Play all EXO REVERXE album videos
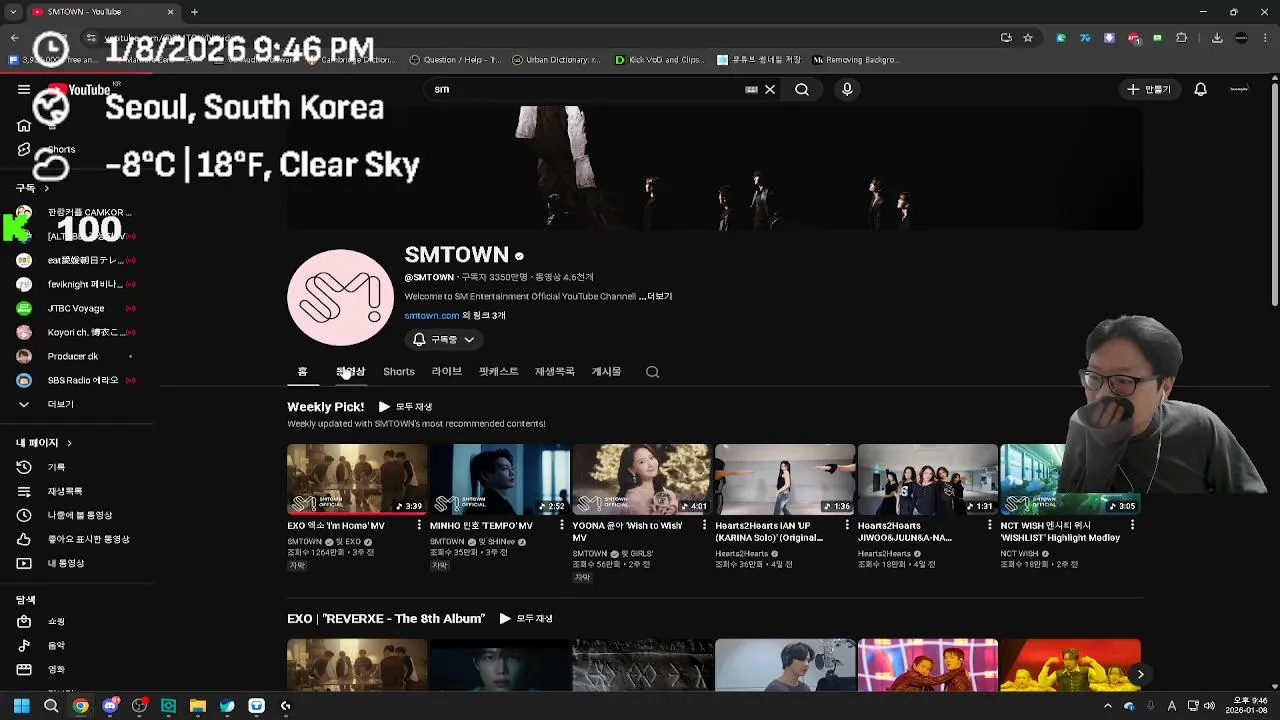 click(x=526, y=619)
